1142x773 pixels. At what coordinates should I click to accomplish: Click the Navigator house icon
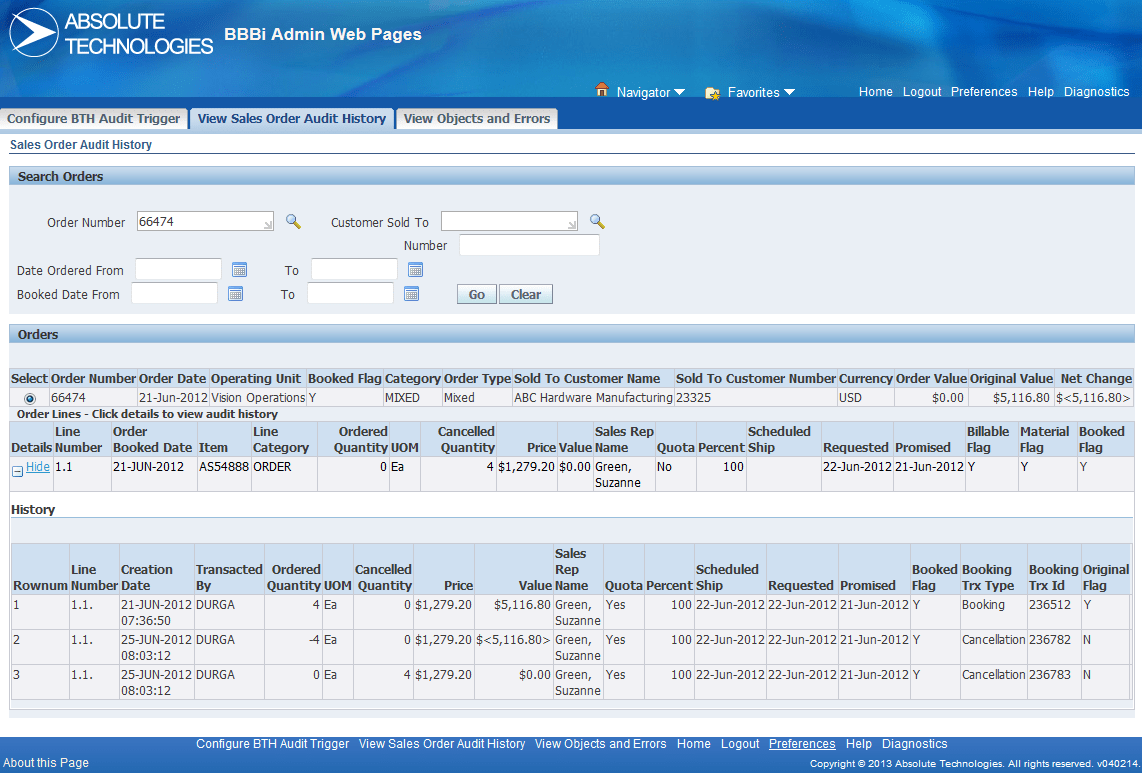pos(601,91)
